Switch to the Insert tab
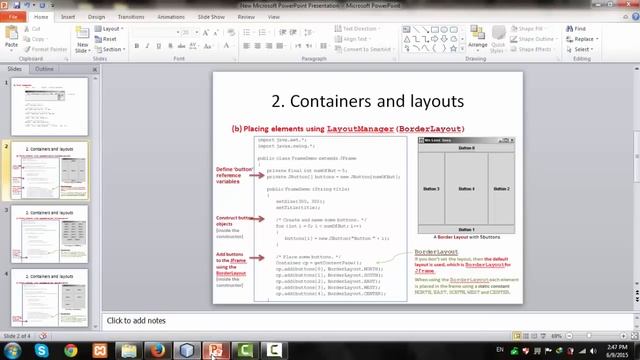 [x=68, y=17]
